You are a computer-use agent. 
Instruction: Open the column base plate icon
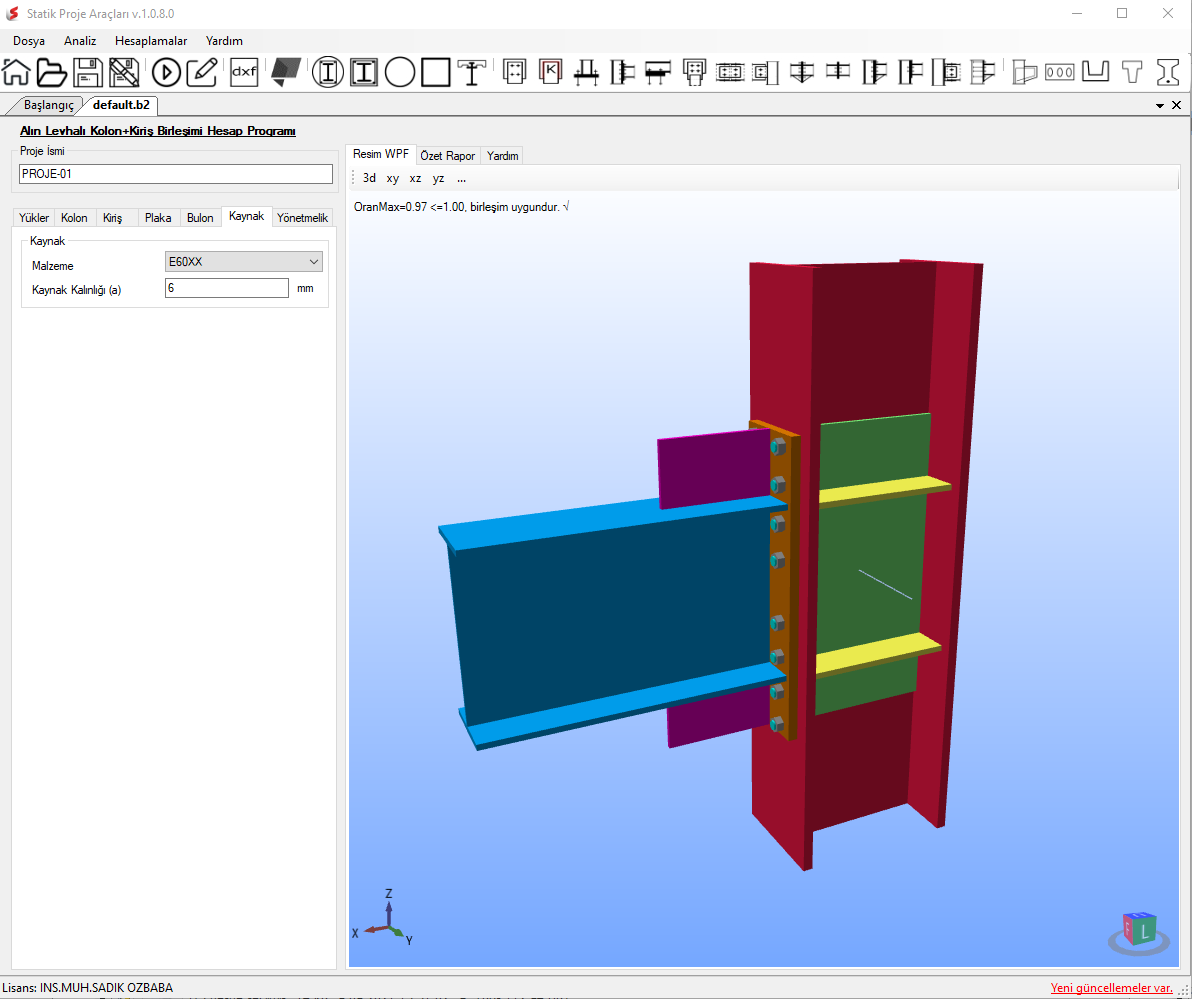pos(586,71)
